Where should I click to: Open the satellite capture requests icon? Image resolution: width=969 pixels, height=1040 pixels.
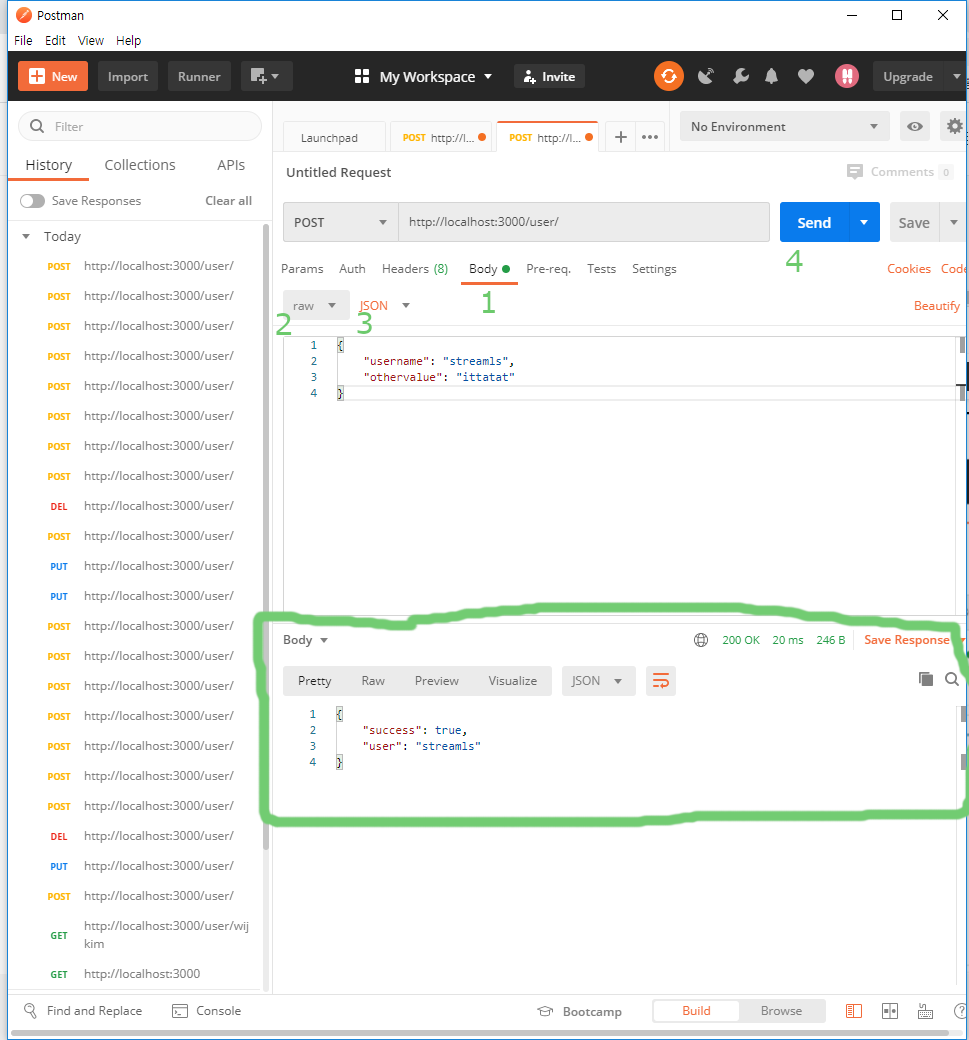point(706,76)
